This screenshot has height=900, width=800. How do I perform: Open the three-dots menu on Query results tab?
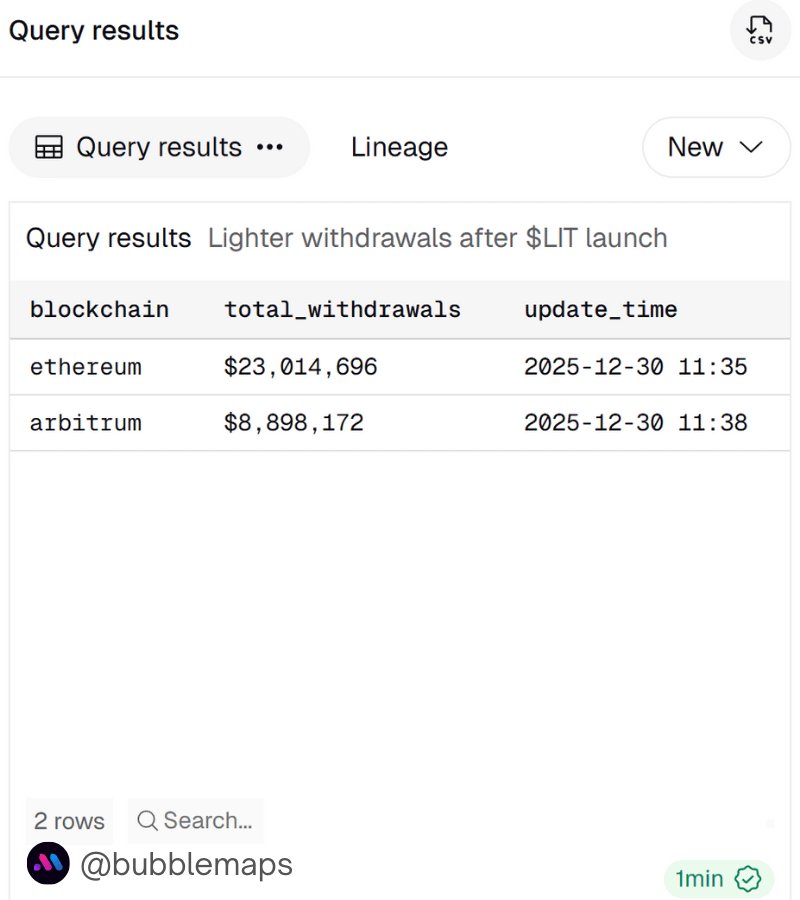pos(270,148)
